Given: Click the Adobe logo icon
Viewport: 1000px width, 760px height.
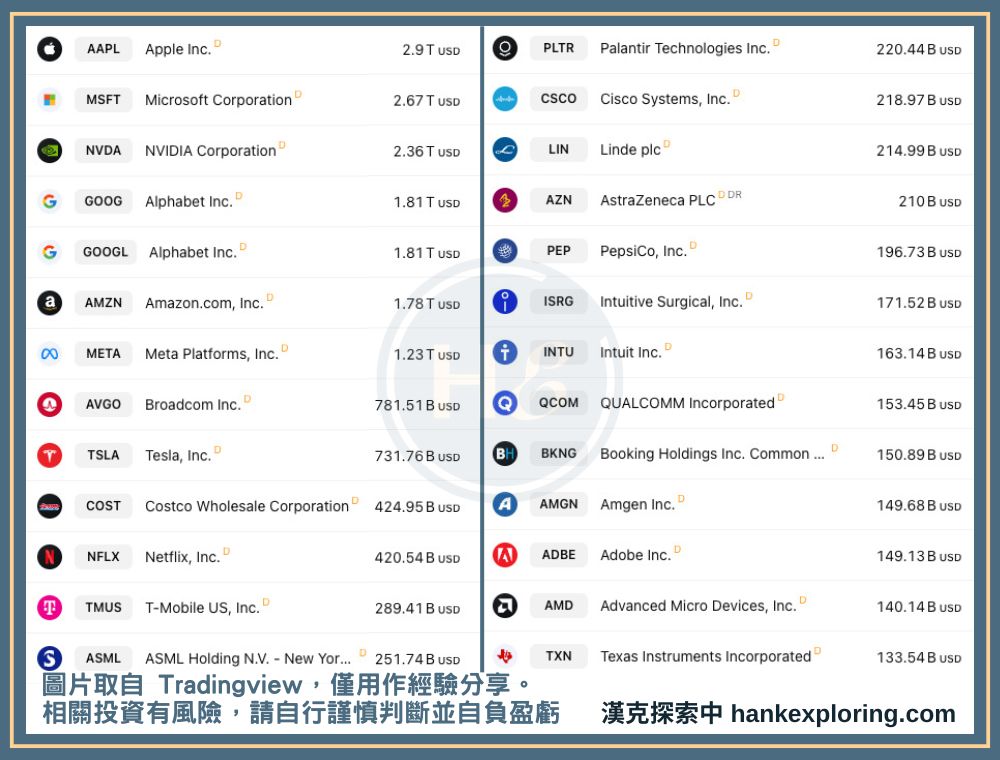Looking at the screenshot, I should 505,555.
